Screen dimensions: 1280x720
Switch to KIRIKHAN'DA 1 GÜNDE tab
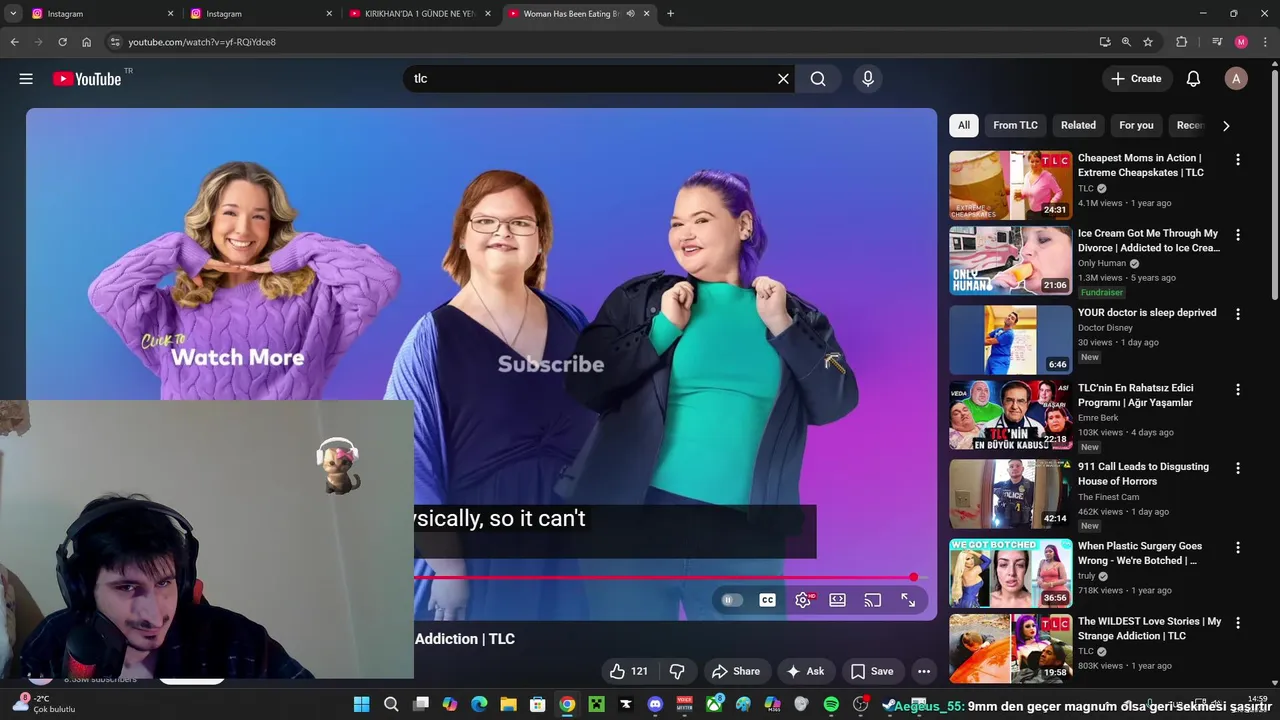click(418, 14)
